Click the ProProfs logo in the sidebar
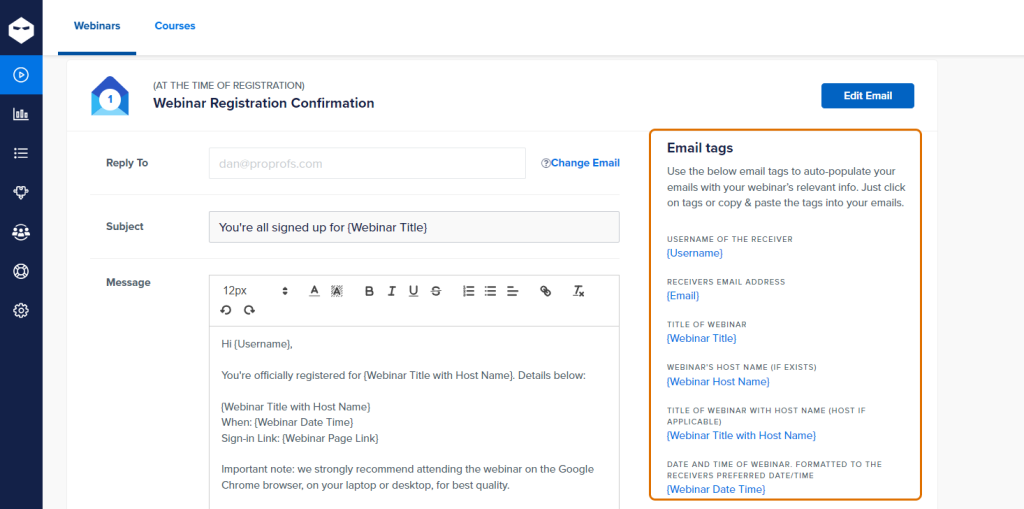Screen dimensions: 1024x509 coord(21,29)
